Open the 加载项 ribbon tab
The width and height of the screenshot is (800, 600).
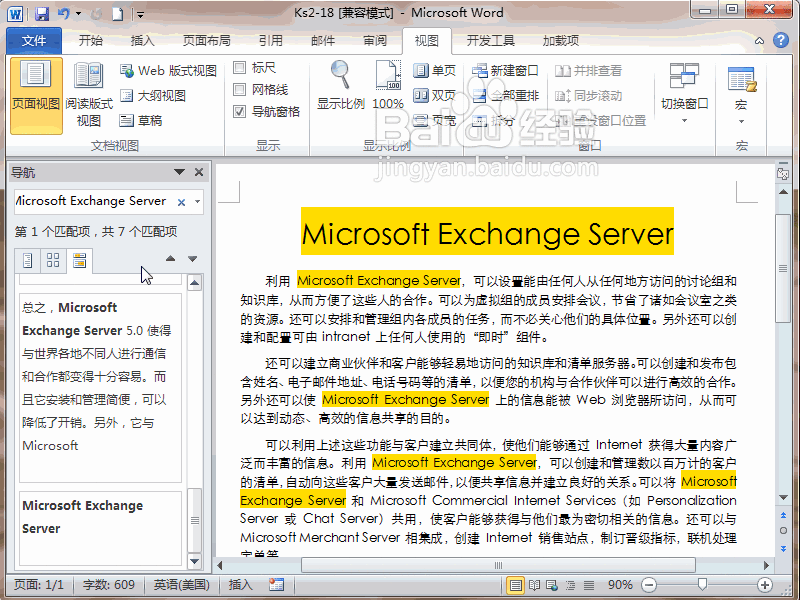click(x=561, y=41)
